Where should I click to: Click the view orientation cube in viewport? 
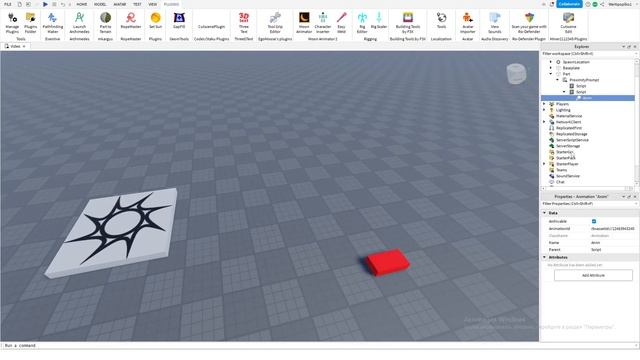coord(516,74)
